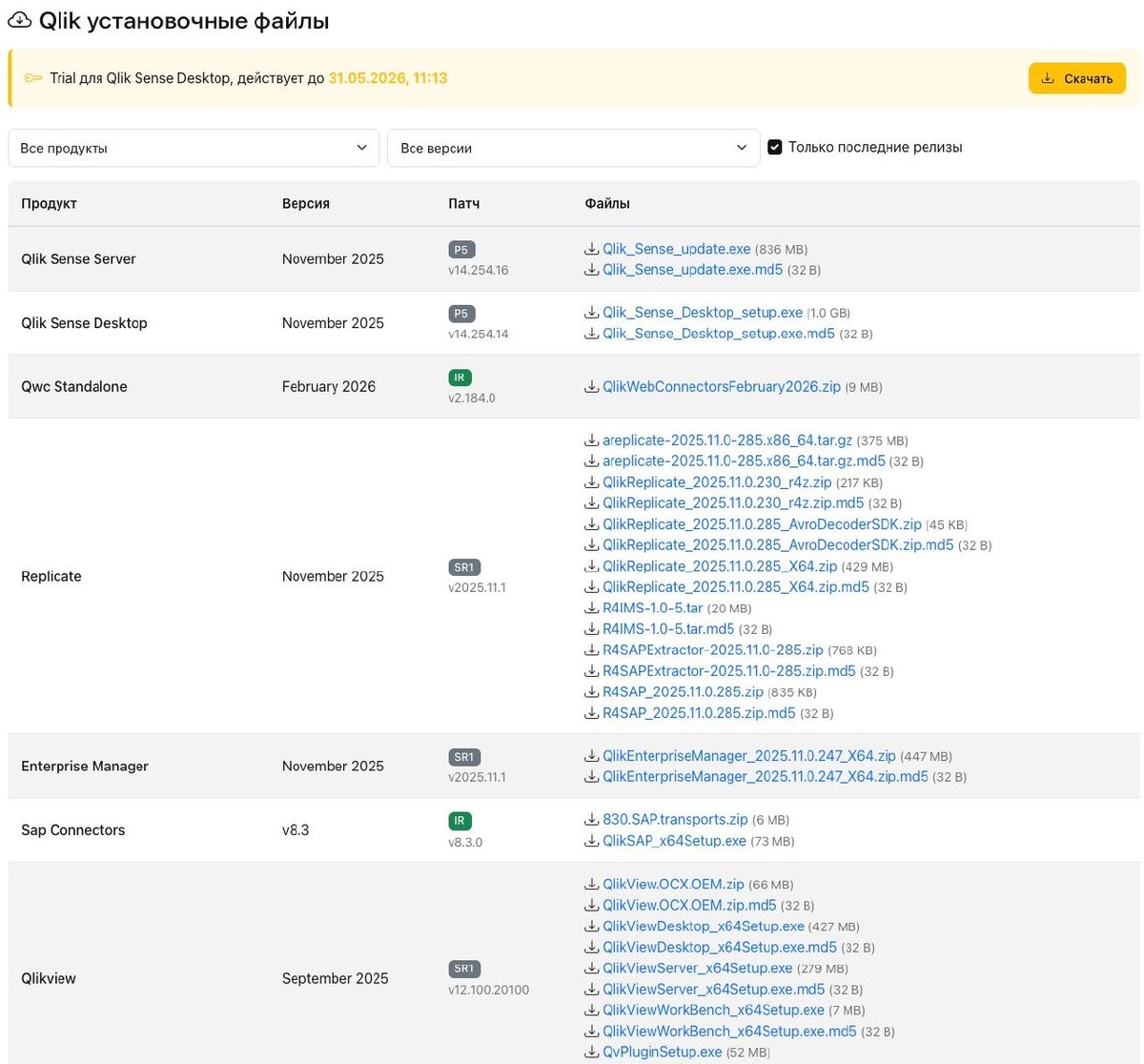Click cloud download icon in page heading

pyautogui.click(x=19, y=21)
